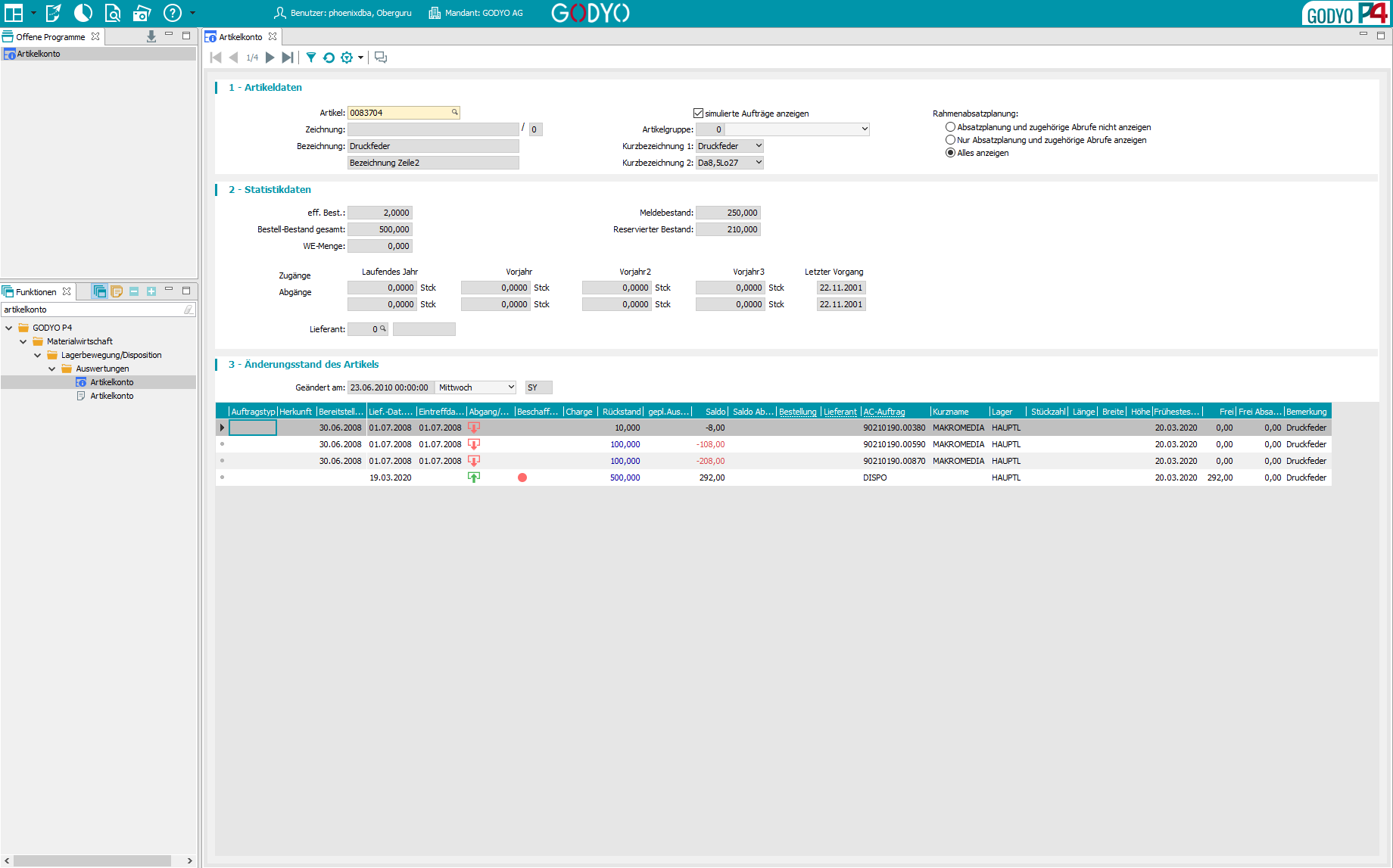Toggle the window-view icon in Funktionen toolbar

point(99,291)
